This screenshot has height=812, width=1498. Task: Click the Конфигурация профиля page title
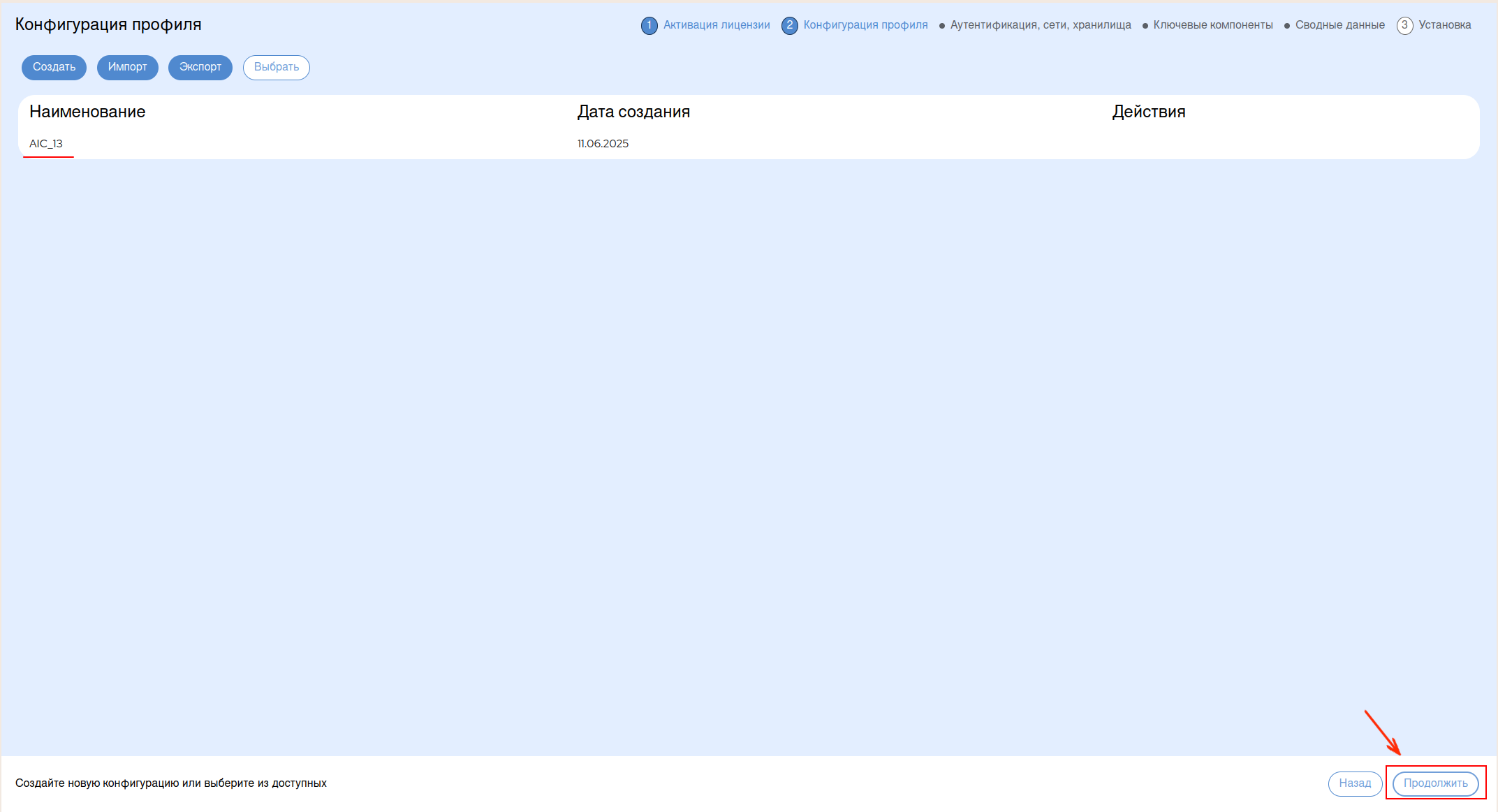point(108,24)
